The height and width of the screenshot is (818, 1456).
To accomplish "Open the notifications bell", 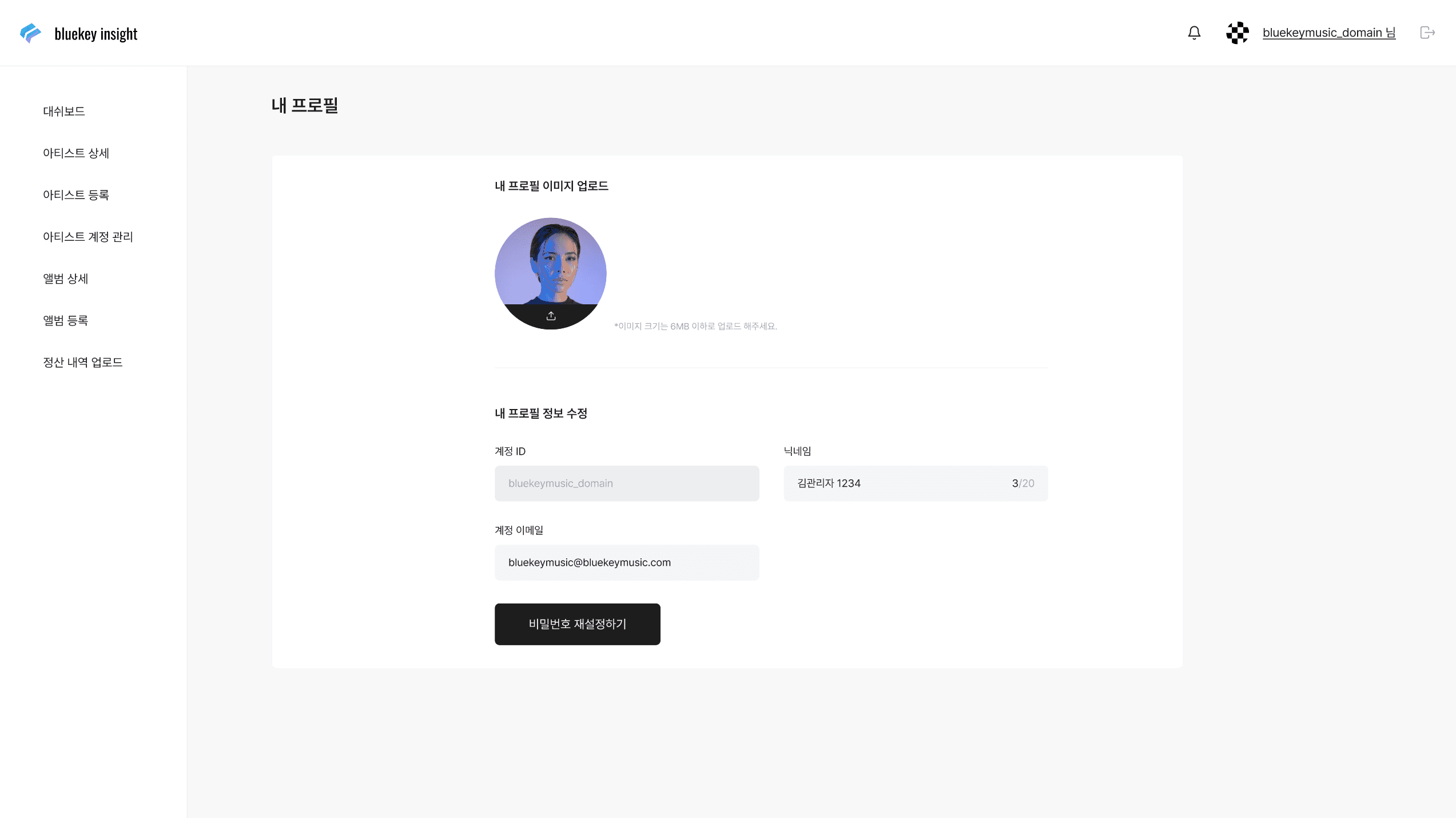I will pyautogui.click(x=1194, y=33).
